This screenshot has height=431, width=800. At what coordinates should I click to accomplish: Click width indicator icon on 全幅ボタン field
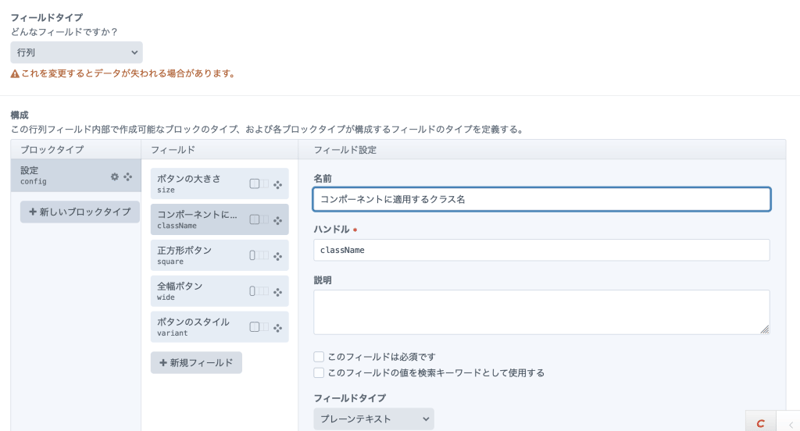[x=259, y=292]
